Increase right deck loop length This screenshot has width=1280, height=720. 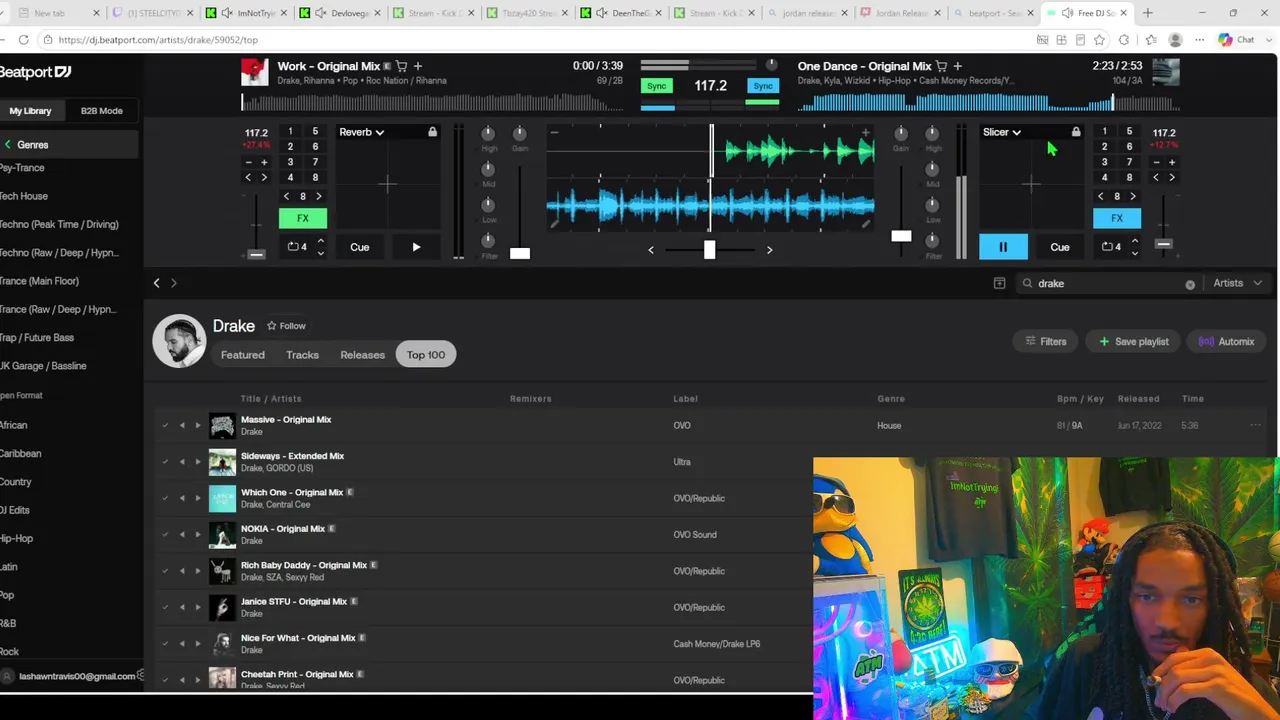pyautogui.click(x=1134, y=241)
